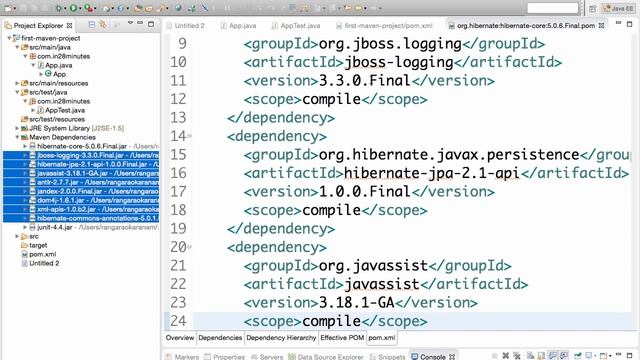Viewport: 640px width, 360px height.
Task: Open the Snippets view tab
Action: [387, 356]
